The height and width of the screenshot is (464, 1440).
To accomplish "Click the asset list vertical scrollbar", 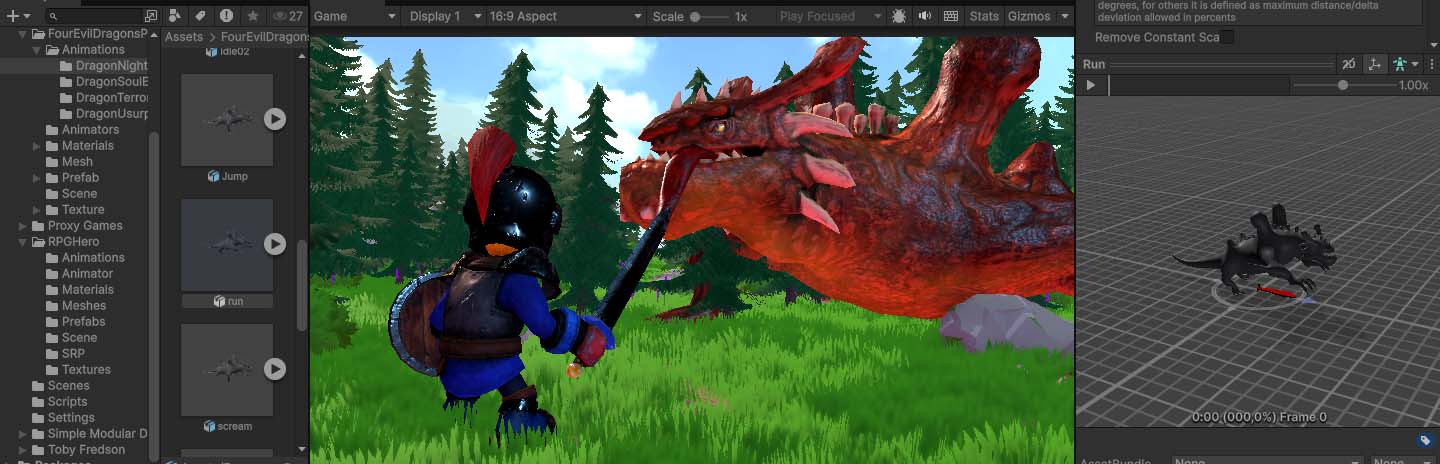I will point(302,284).
